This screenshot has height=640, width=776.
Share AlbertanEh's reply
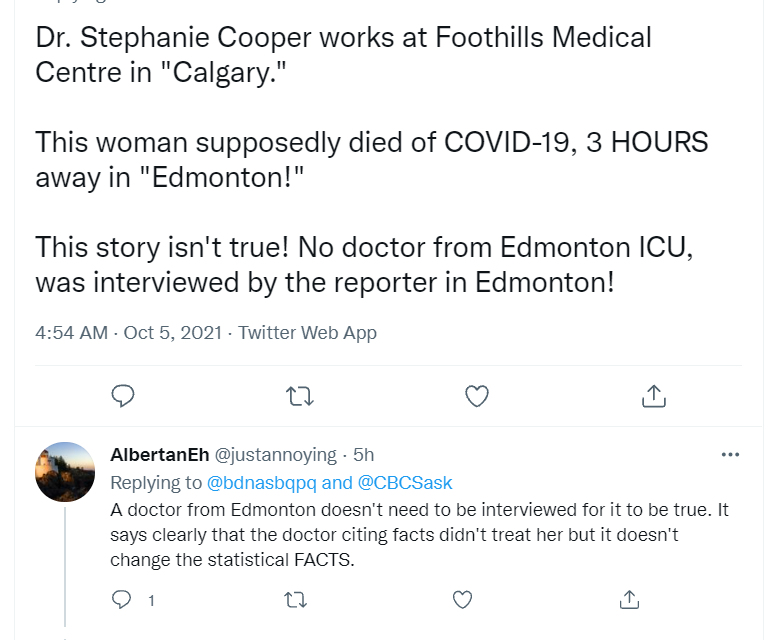pyautogui.click(x=629, y=599)
